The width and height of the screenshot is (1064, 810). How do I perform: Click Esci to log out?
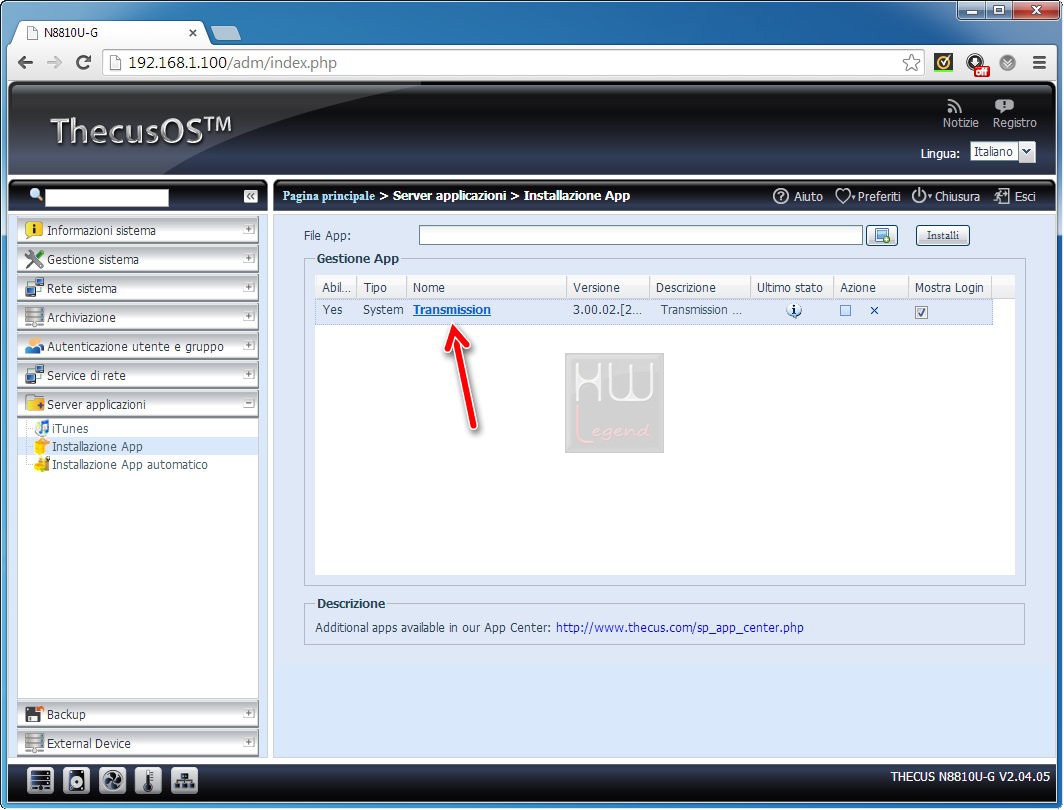pos(1014,196)
